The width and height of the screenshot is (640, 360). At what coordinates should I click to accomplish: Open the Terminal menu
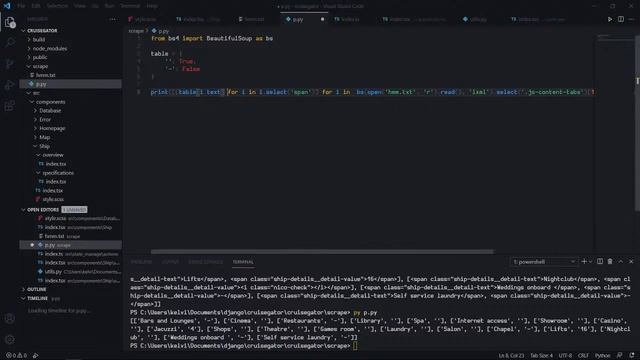click(130, 6)
